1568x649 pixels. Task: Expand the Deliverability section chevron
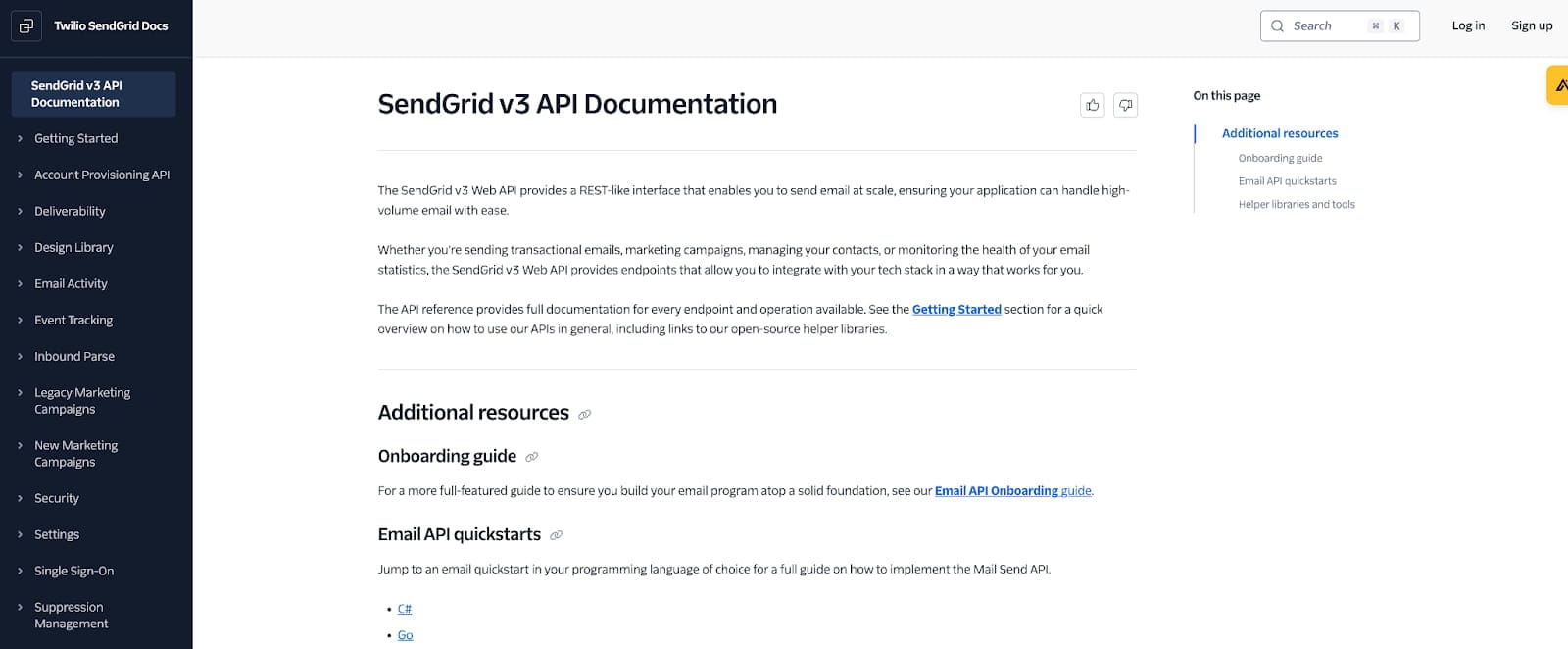pos(20,212)
